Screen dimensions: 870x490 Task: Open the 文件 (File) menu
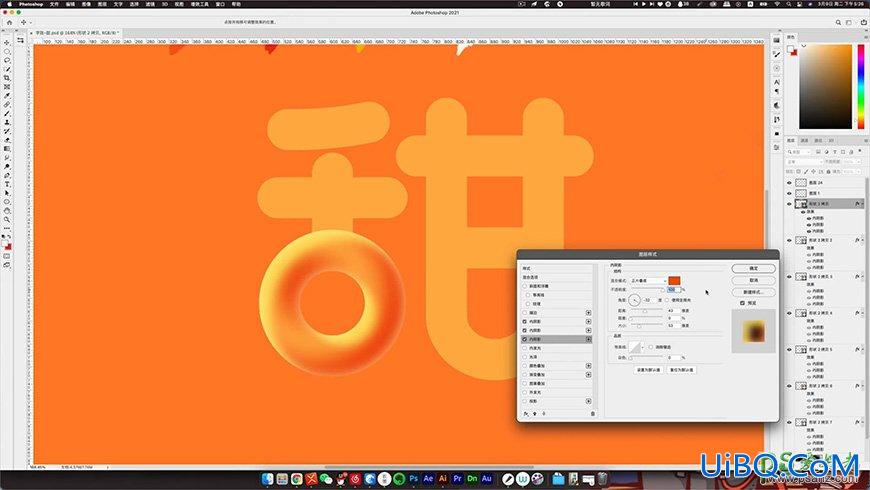[x=54, y=4]
